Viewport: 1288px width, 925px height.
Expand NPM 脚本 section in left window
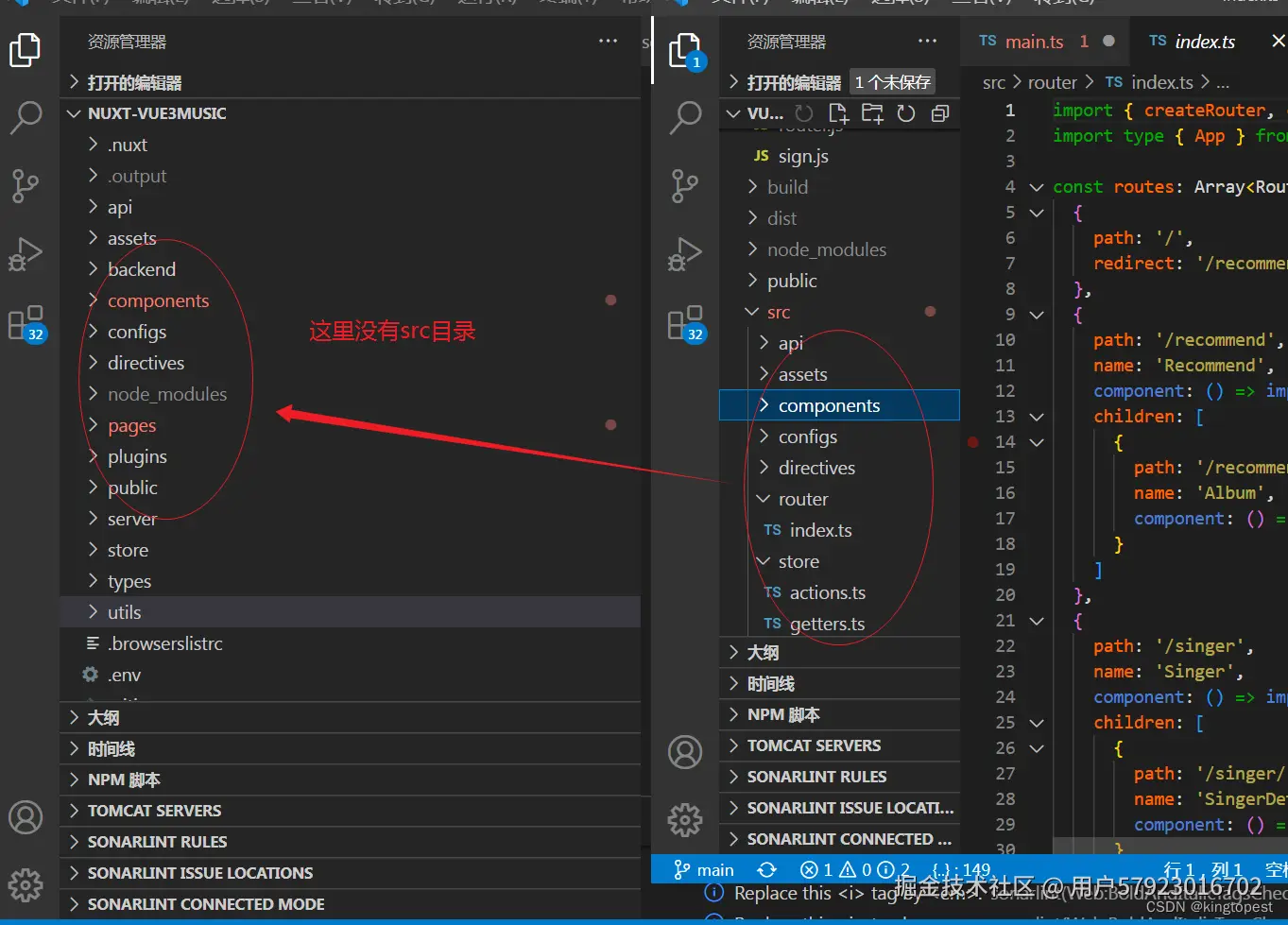(351, 779)
